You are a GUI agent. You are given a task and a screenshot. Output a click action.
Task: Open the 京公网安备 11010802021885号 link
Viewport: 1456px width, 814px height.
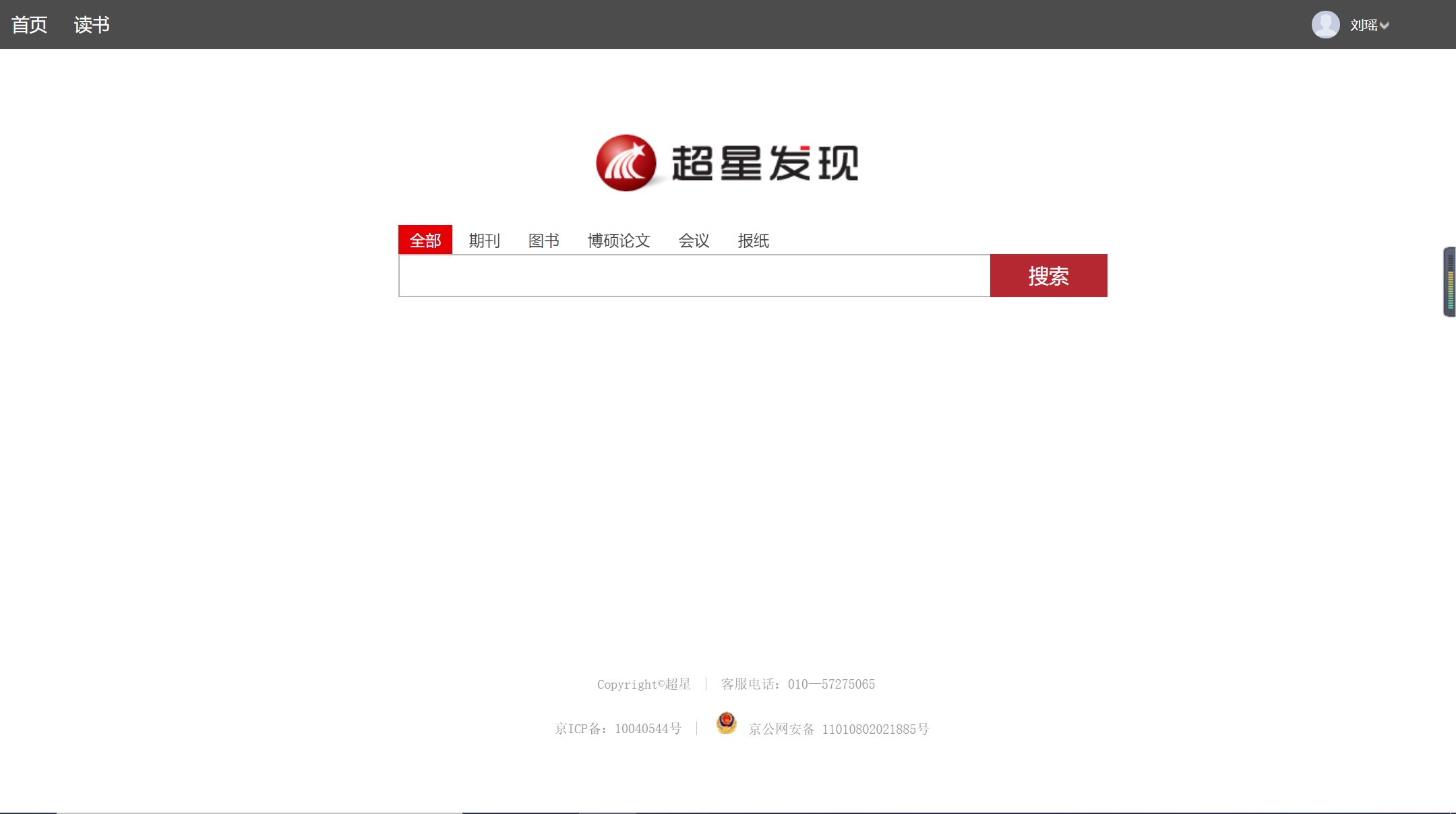(x=839, y=729)
